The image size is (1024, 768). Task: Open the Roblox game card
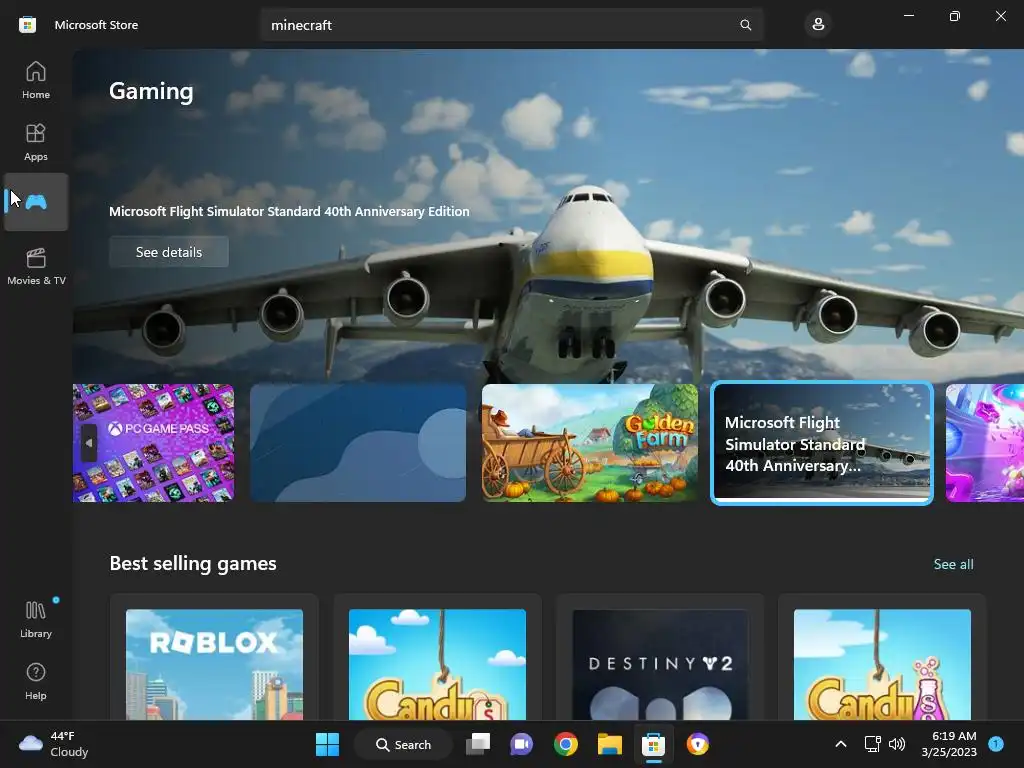coord(214,658)
